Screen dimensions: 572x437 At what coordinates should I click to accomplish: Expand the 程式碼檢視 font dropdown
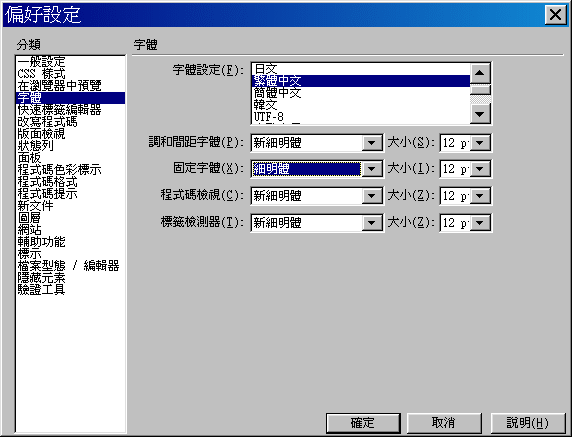tap(372, 196)
